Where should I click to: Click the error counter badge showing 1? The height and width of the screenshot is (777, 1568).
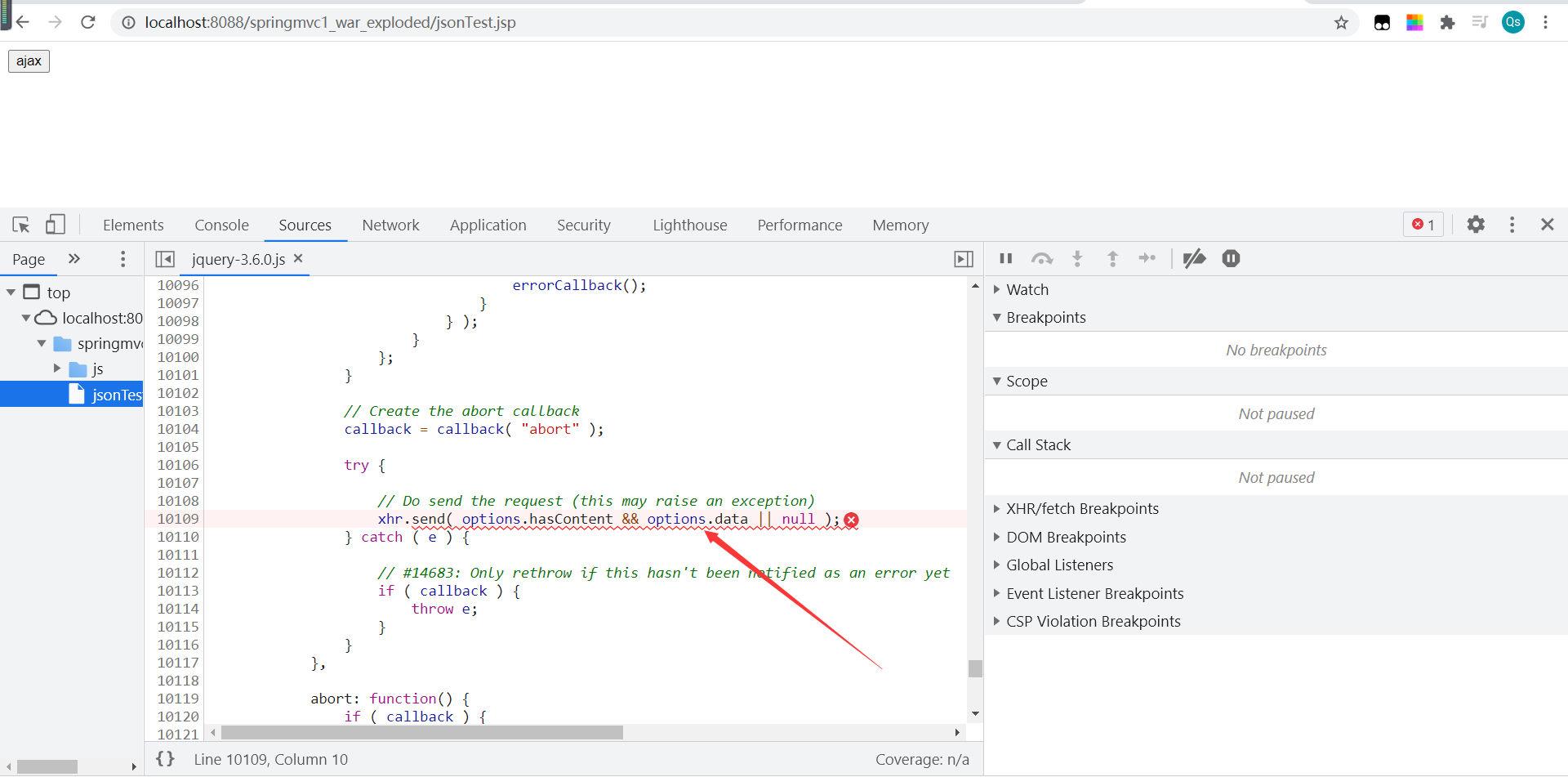[x=1423, y=224]
